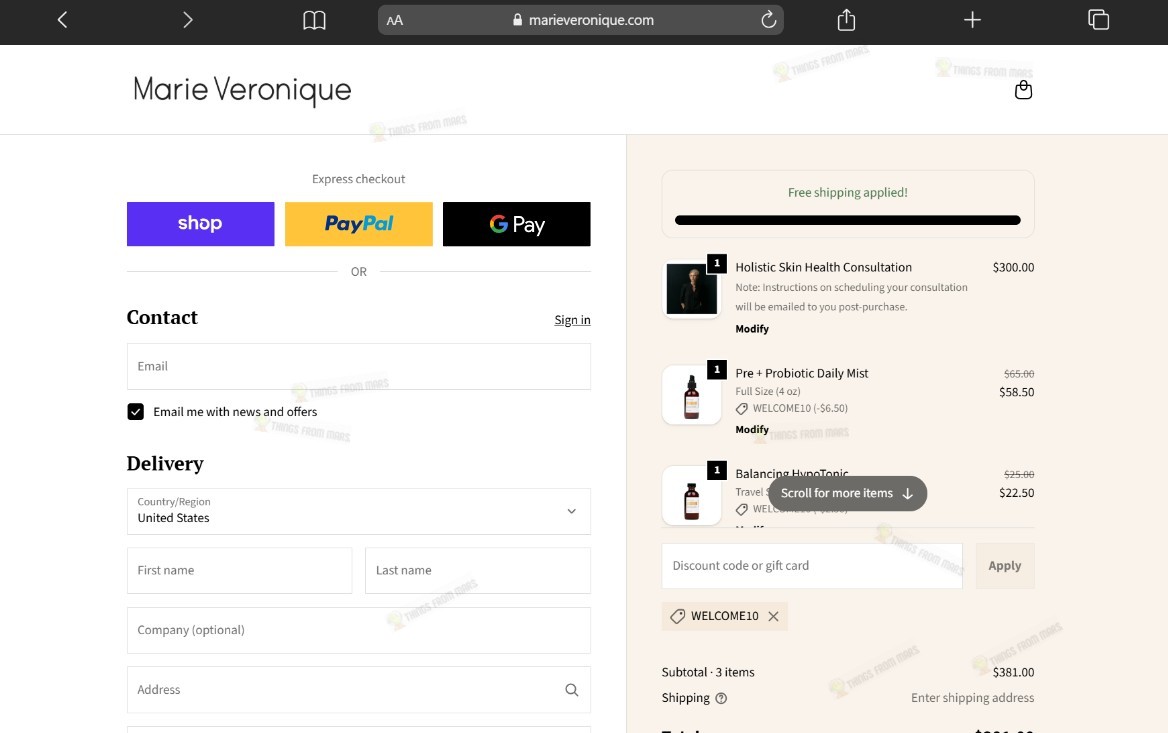
Task: Click the free shipping progress bar
Action: (x=848, y=220)
